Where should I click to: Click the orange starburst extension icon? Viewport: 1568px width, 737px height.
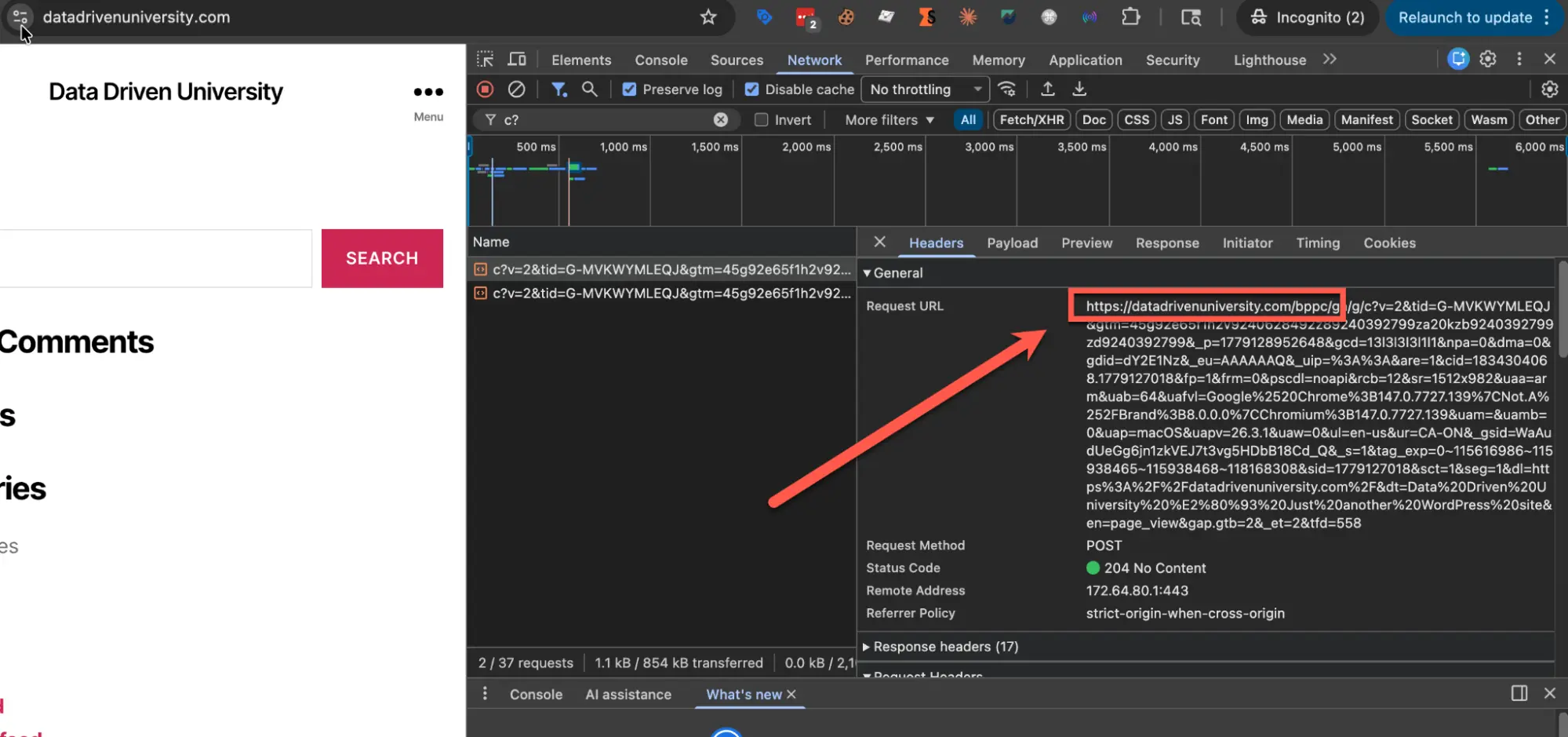coord(968,16)
